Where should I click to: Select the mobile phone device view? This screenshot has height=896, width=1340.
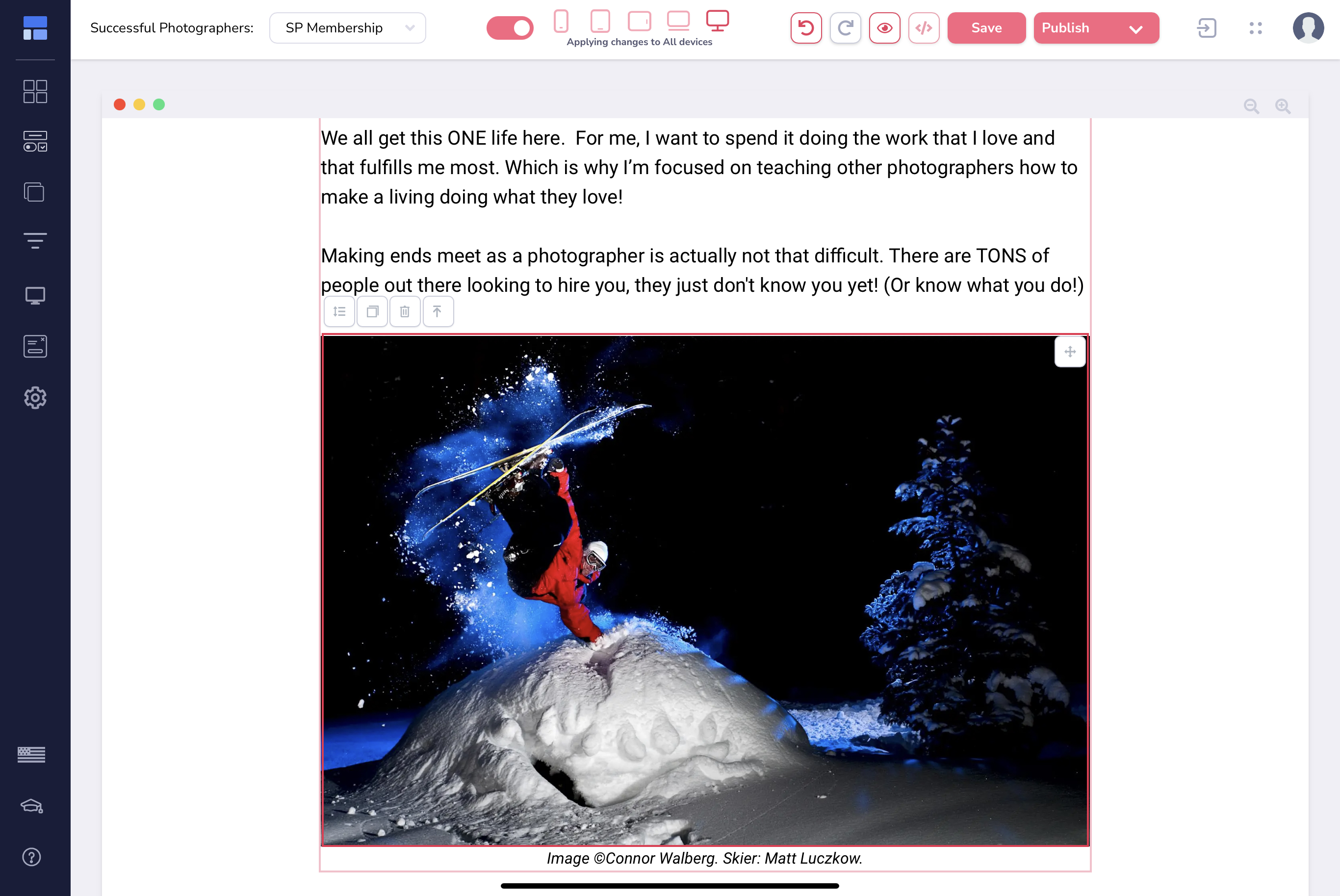(x=561, y=21)
